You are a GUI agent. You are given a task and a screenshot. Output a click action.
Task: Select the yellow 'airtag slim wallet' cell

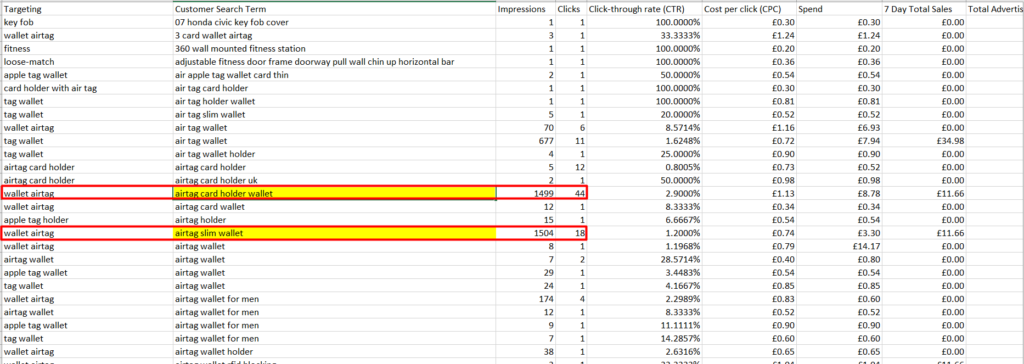[x=334, y=233]
